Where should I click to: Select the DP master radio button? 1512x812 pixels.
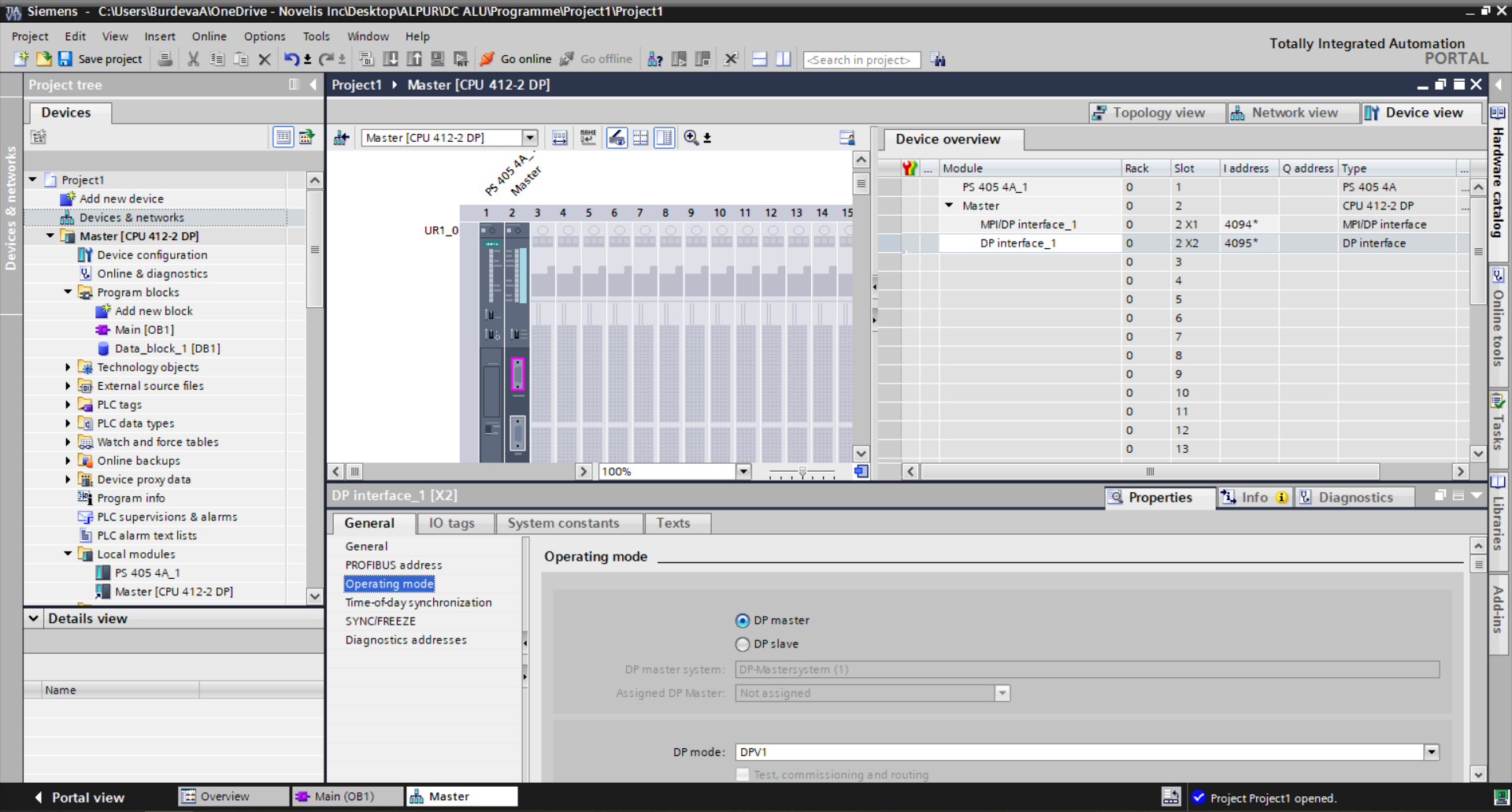[x=742, y=621]
